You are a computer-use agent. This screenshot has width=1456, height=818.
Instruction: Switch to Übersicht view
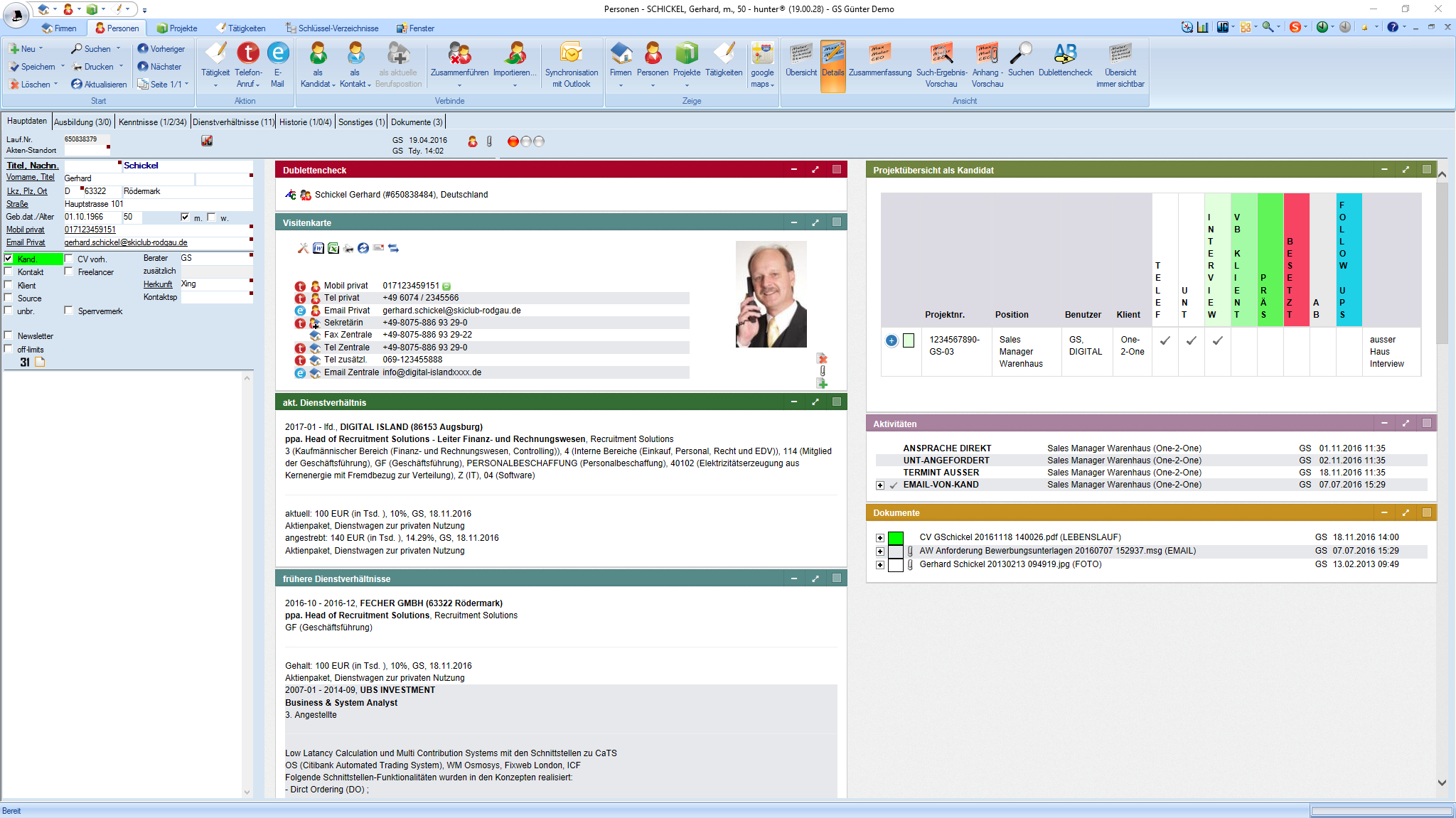801,60
